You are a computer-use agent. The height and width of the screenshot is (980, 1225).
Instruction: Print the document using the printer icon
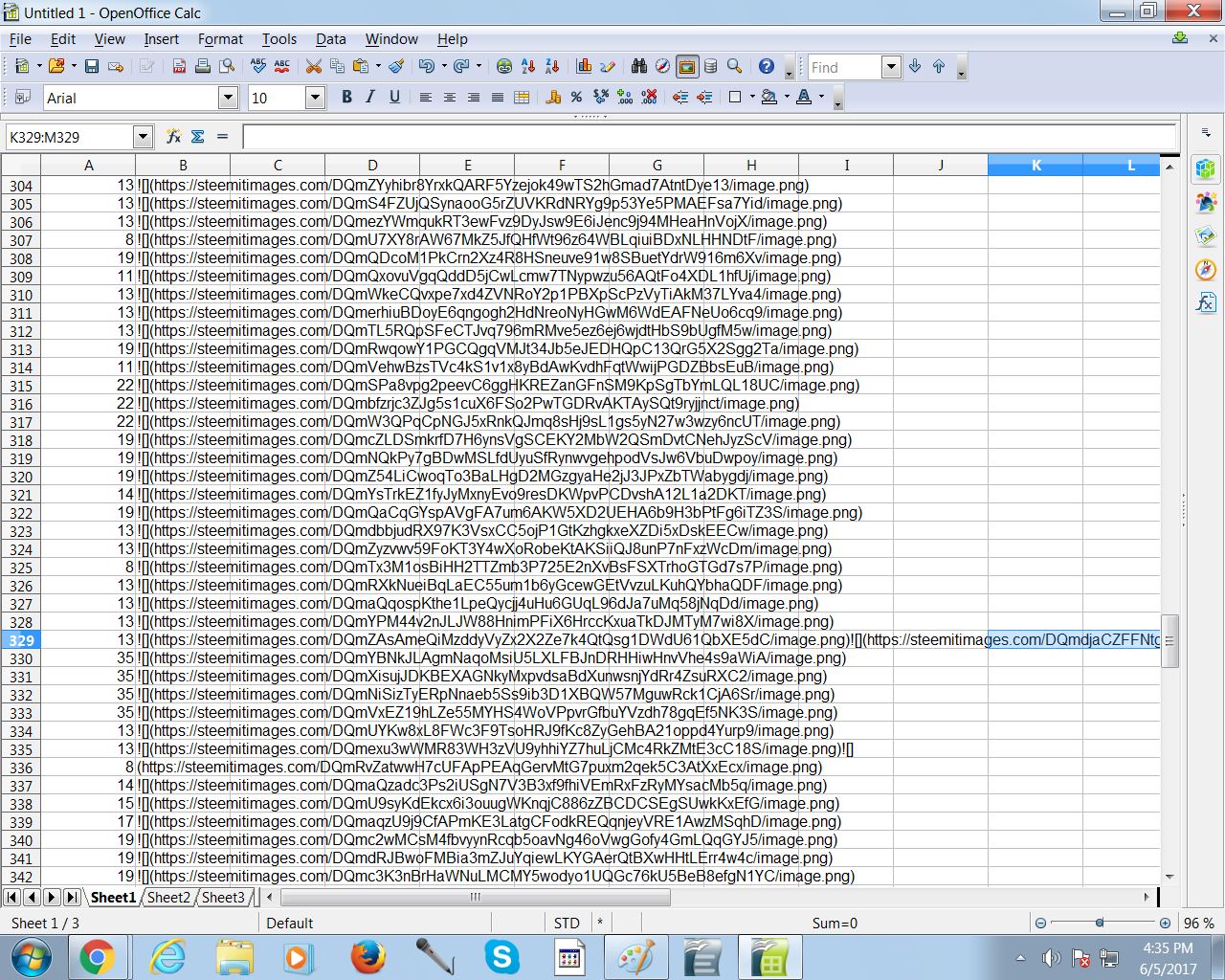[x=203, y=66]
